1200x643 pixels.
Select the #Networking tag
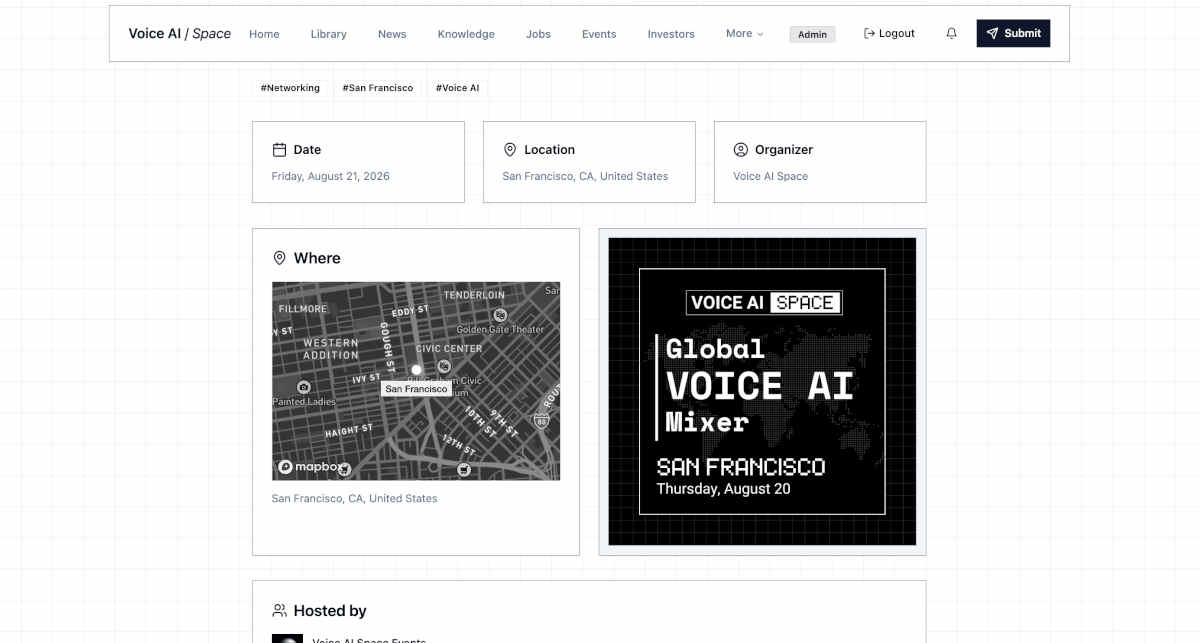(x=290, y=88)
